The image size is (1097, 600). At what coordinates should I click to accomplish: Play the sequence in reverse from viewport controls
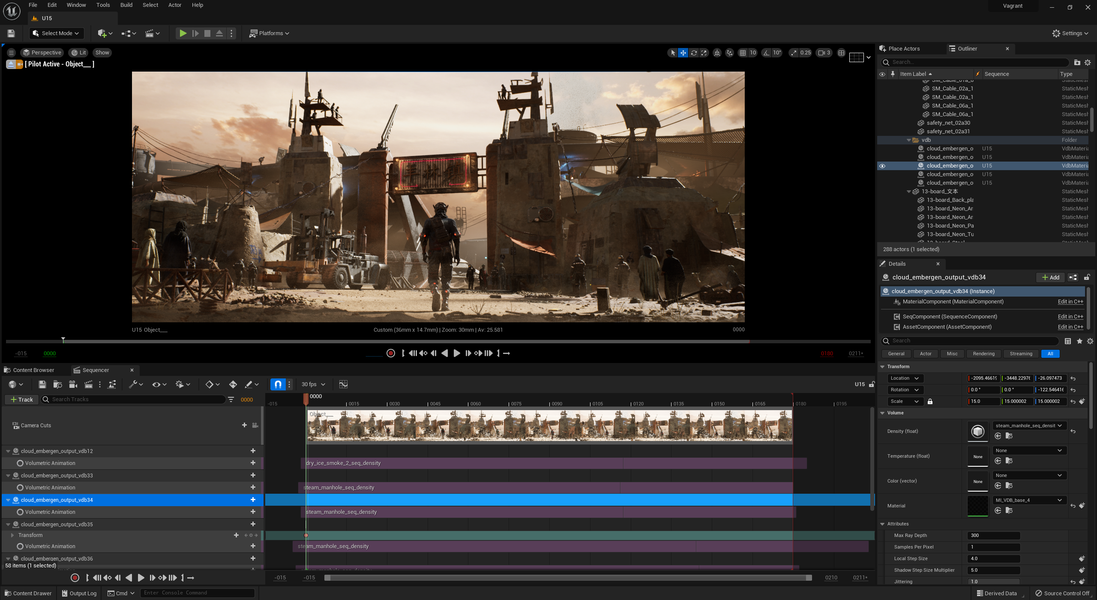[x=444, y=353]
